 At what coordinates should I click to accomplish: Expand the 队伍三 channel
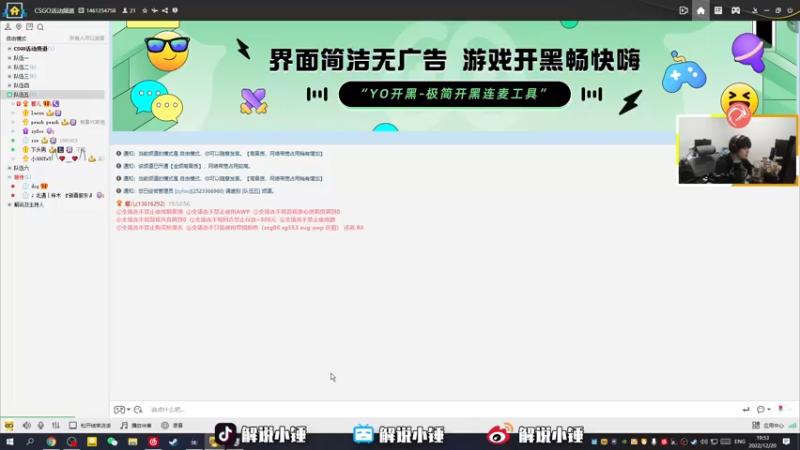click(x=9, y=77)
